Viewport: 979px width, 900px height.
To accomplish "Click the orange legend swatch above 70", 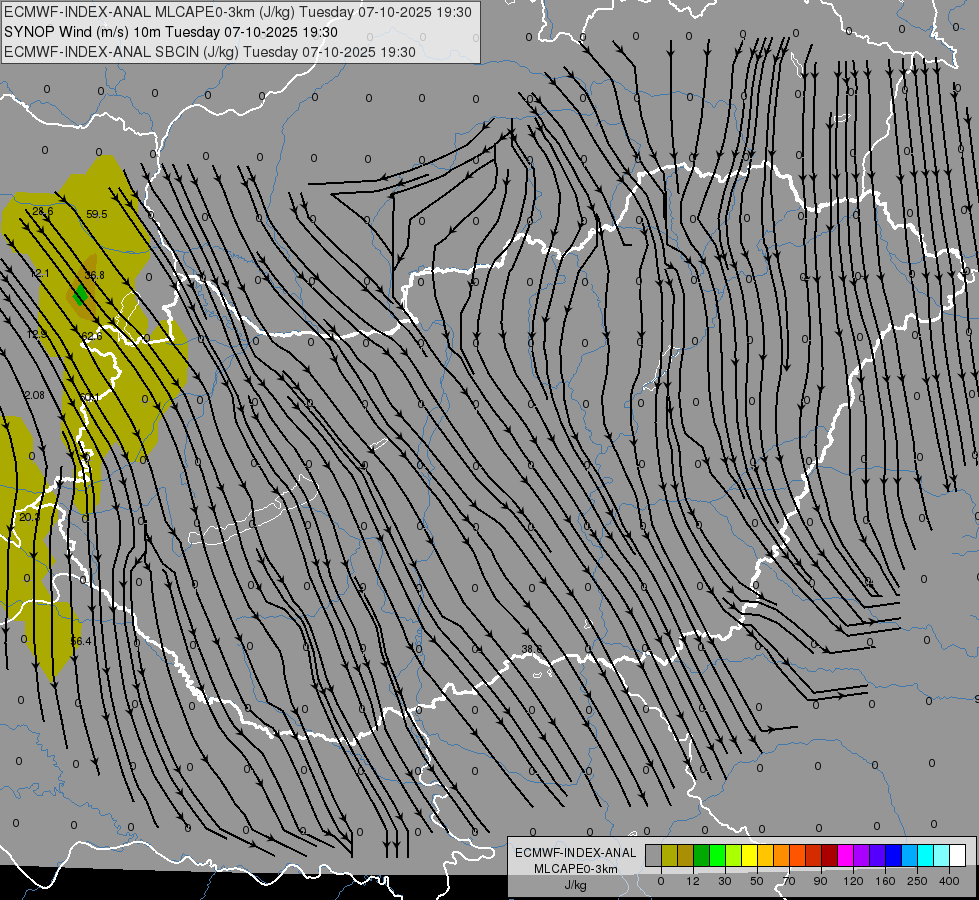I will [x=782, y=855].
